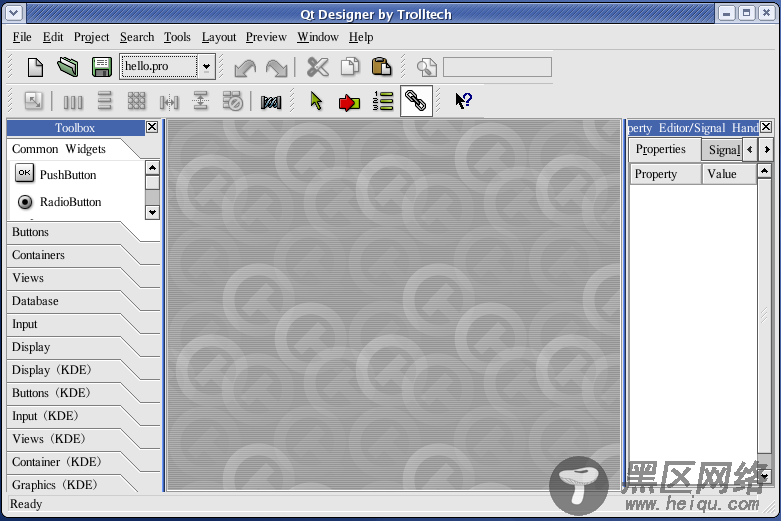The height and width of the screenshot is (521, 781).
Task: Open the Project menu
Action: [91, 37]
